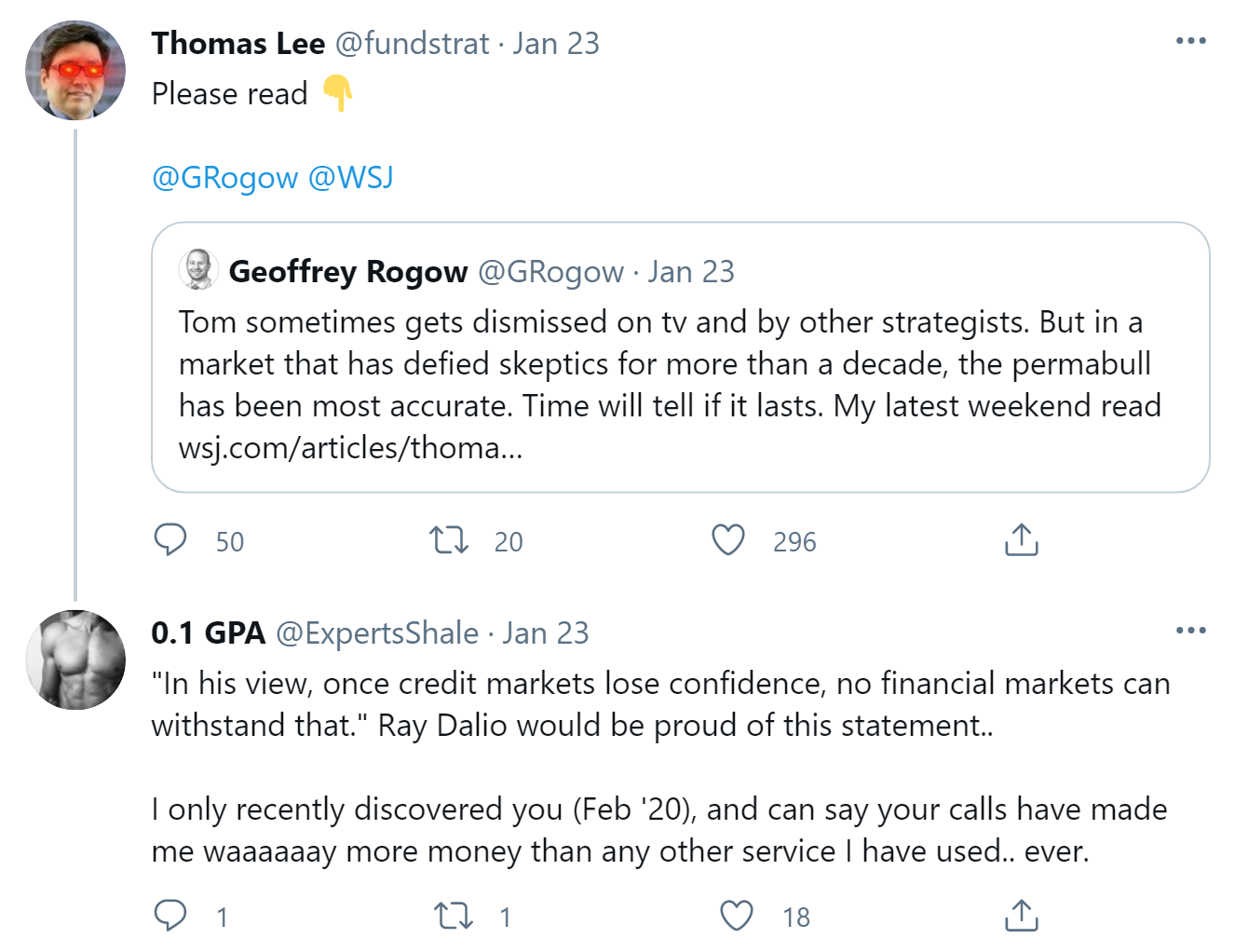Reply to 0.1 GPA's tweet
1235x952 pixels.
(170, 916)
